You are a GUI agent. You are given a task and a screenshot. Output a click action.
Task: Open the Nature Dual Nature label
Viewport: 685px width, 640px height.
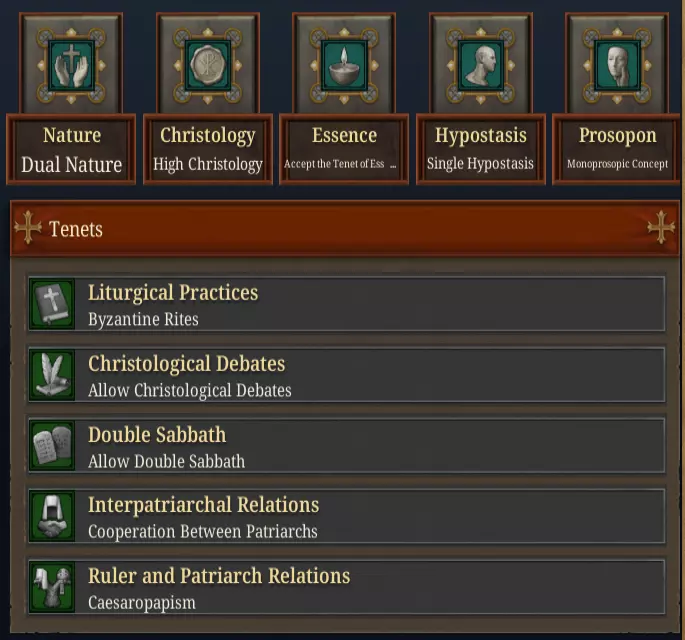72,150
